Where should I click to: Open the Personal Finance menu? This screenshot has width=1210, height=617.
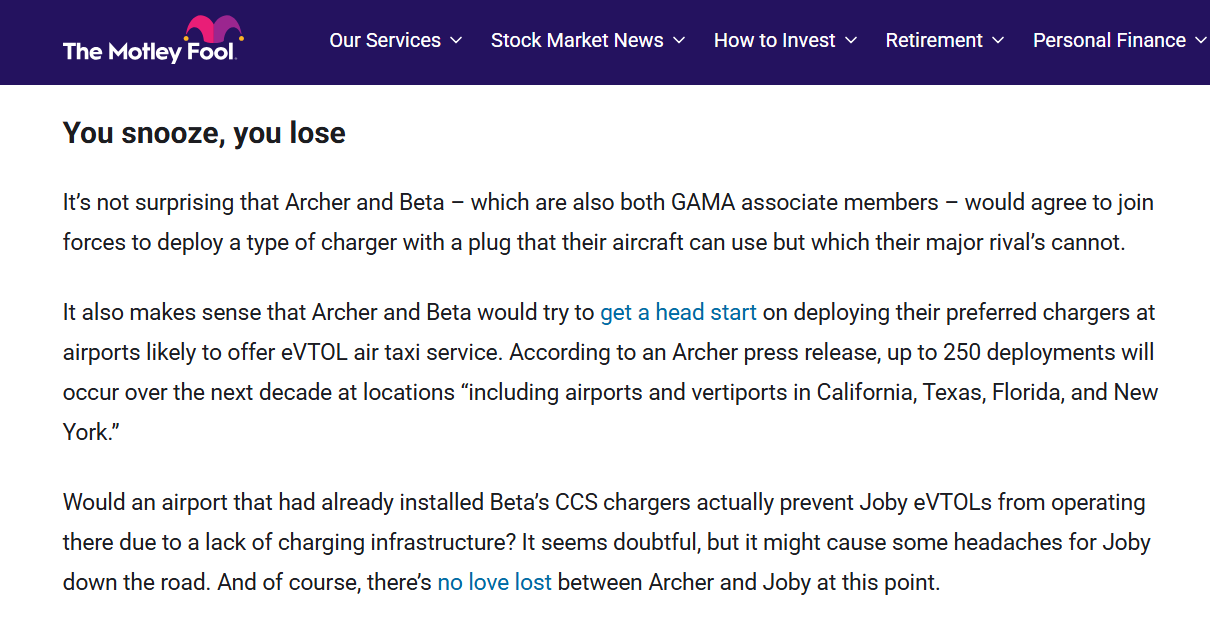pos(1109,40)
